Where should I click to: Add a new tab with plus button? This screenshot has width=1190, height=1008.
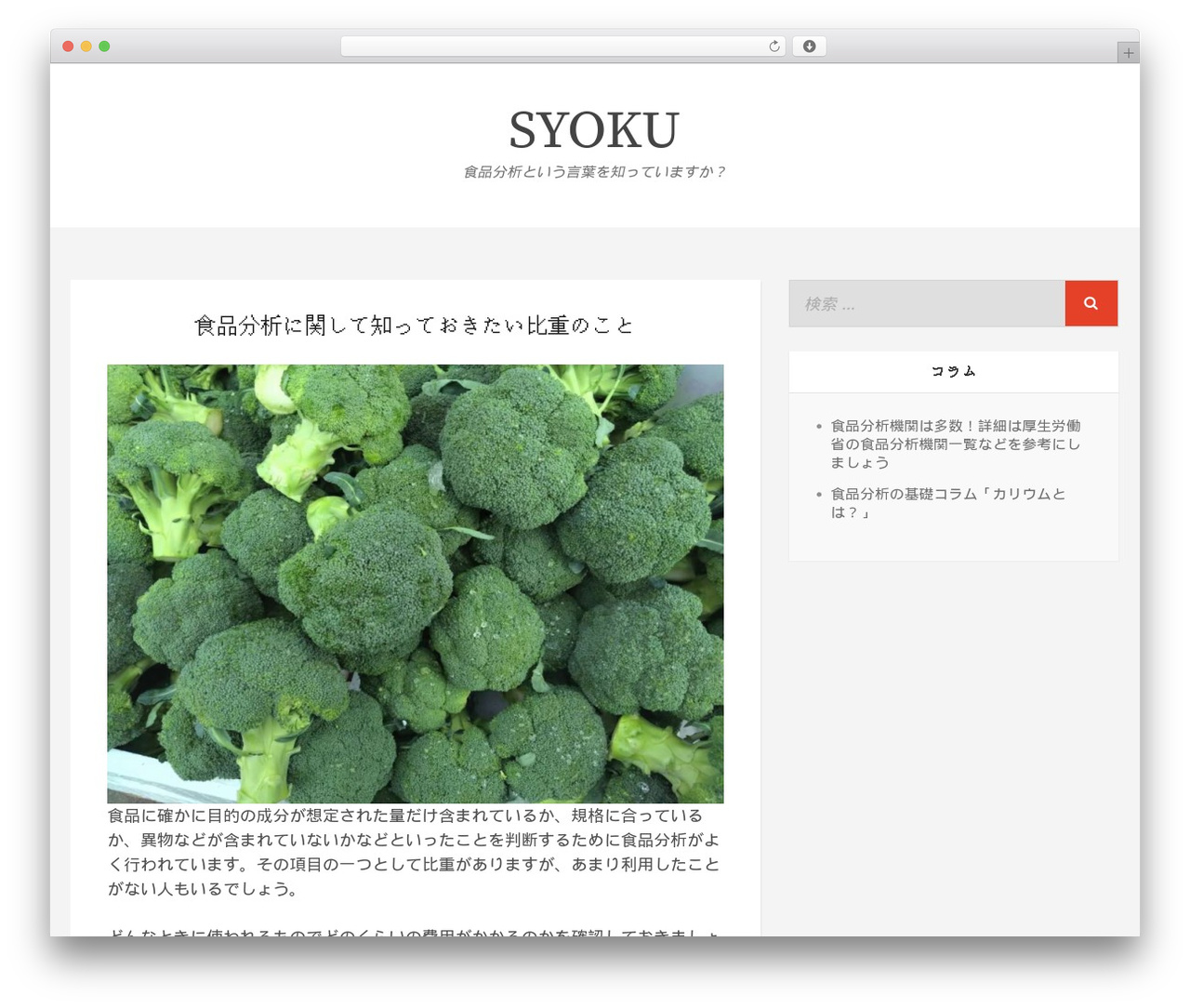[x=1128, y=53]
